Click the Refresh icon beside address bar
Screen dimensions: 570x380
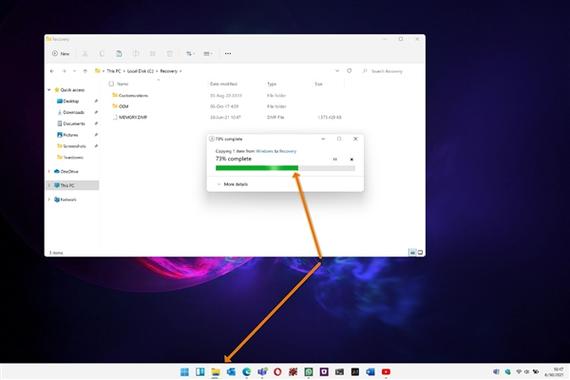[349, 71]
